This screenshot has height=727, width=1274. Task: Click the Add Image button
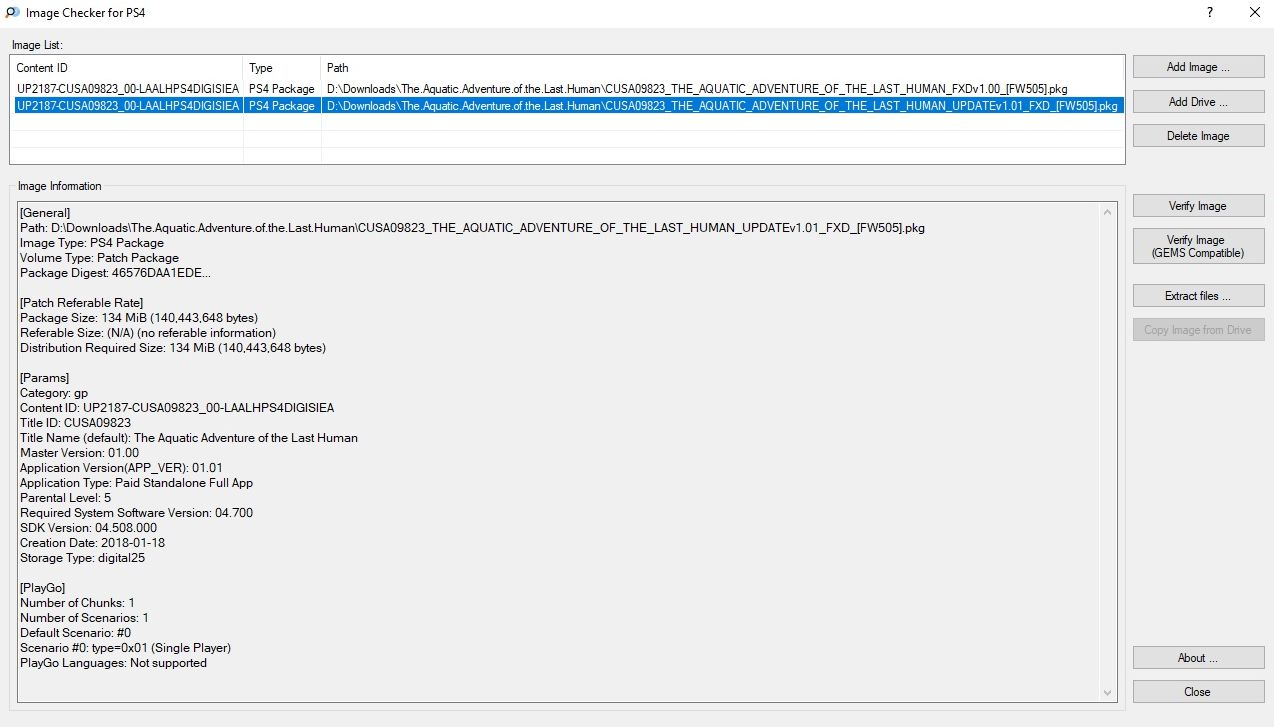(1198, 67)
